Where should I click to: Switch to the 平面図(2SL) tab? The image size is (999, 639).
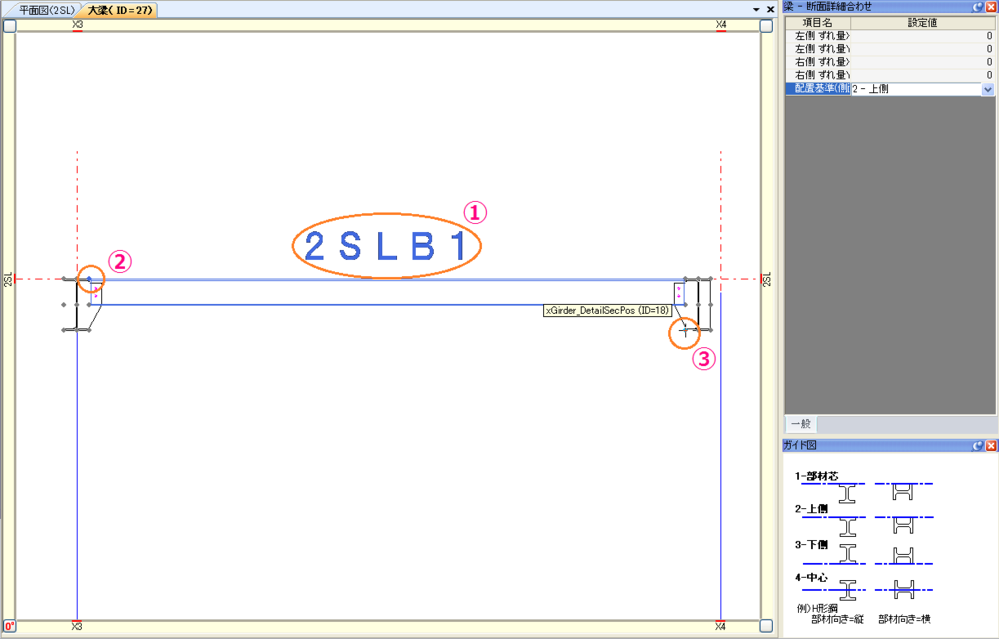(x=47, y=10)
